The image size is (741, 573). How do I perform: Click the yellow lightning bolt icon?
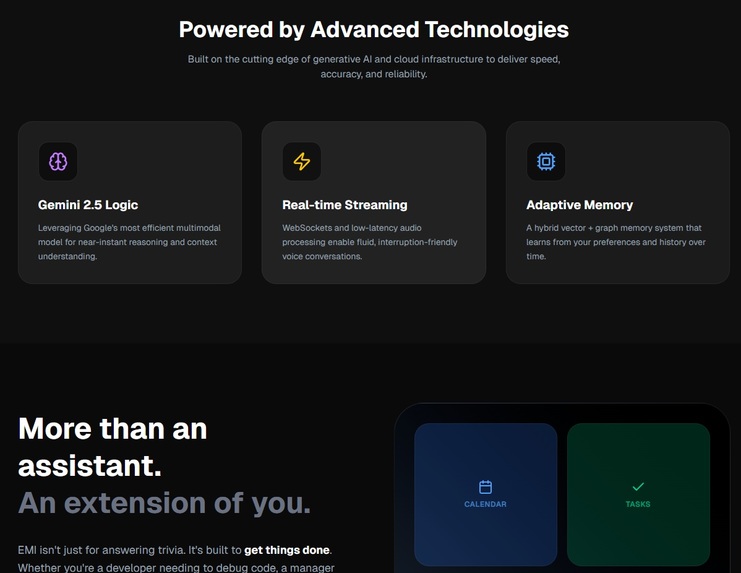coord(302,162)
